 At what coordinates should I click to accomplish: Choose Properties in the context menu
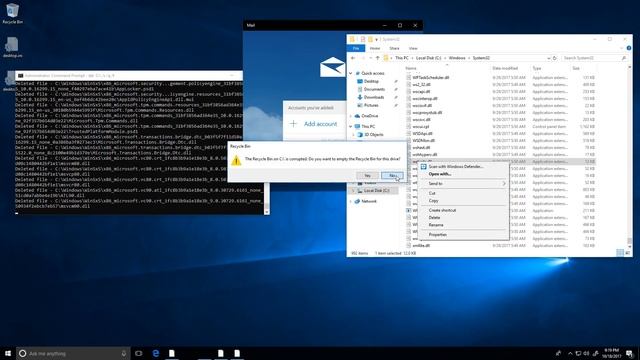point(464,235)
